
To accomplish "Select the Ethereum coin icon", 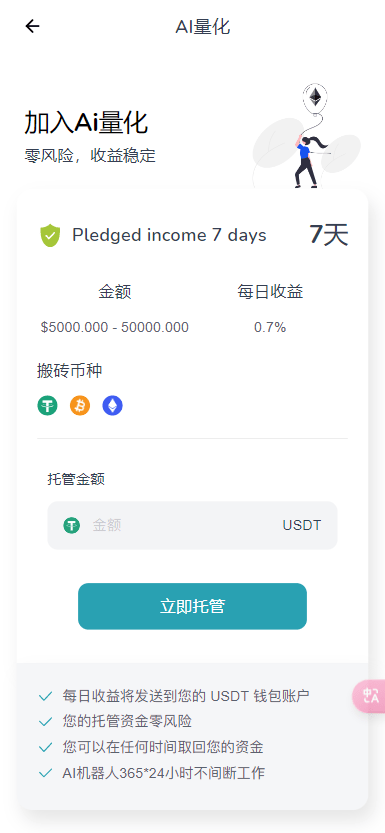I will pos(113,406).
